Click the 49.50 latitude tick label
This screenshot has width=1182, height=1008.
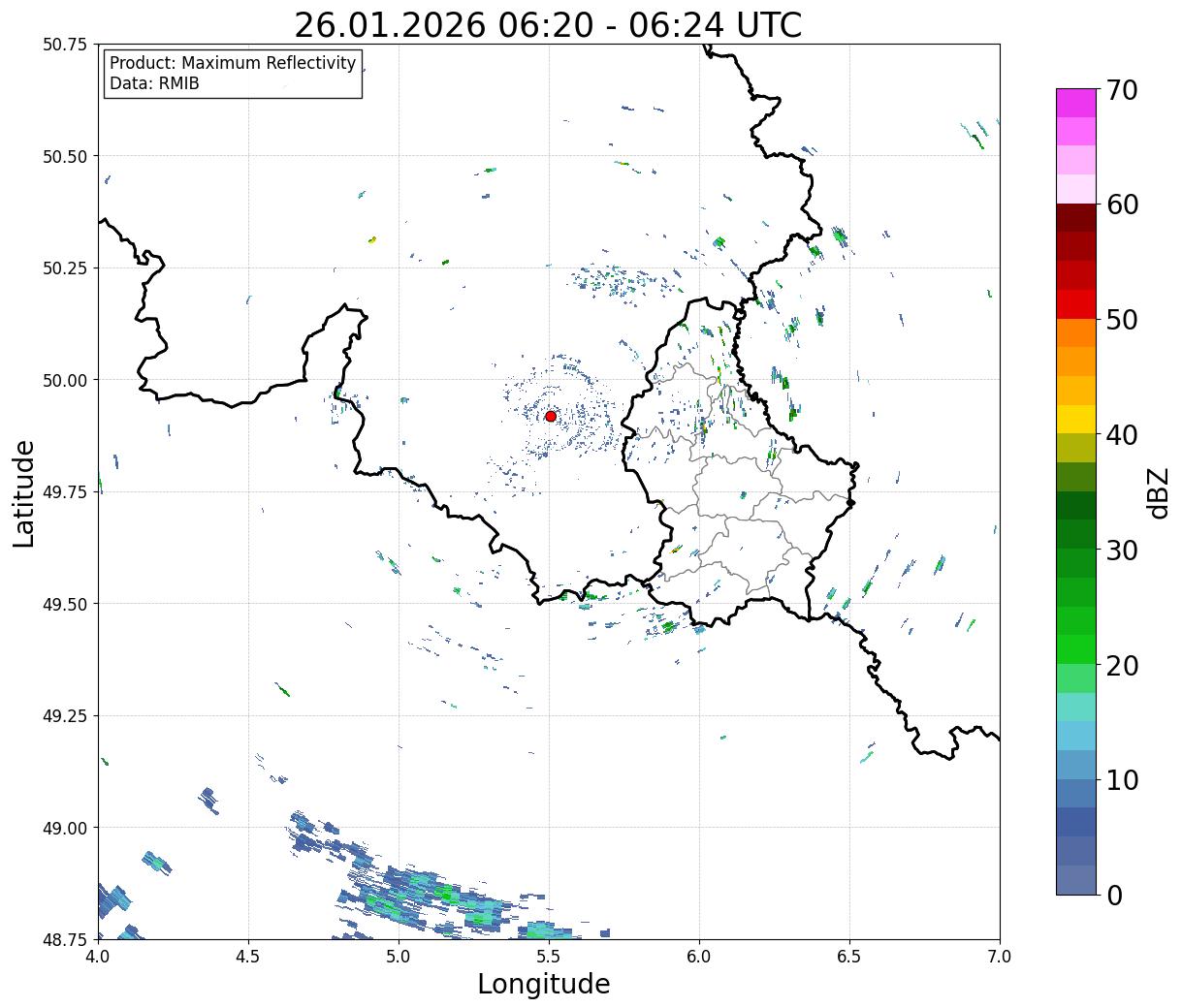pos(65,604)
